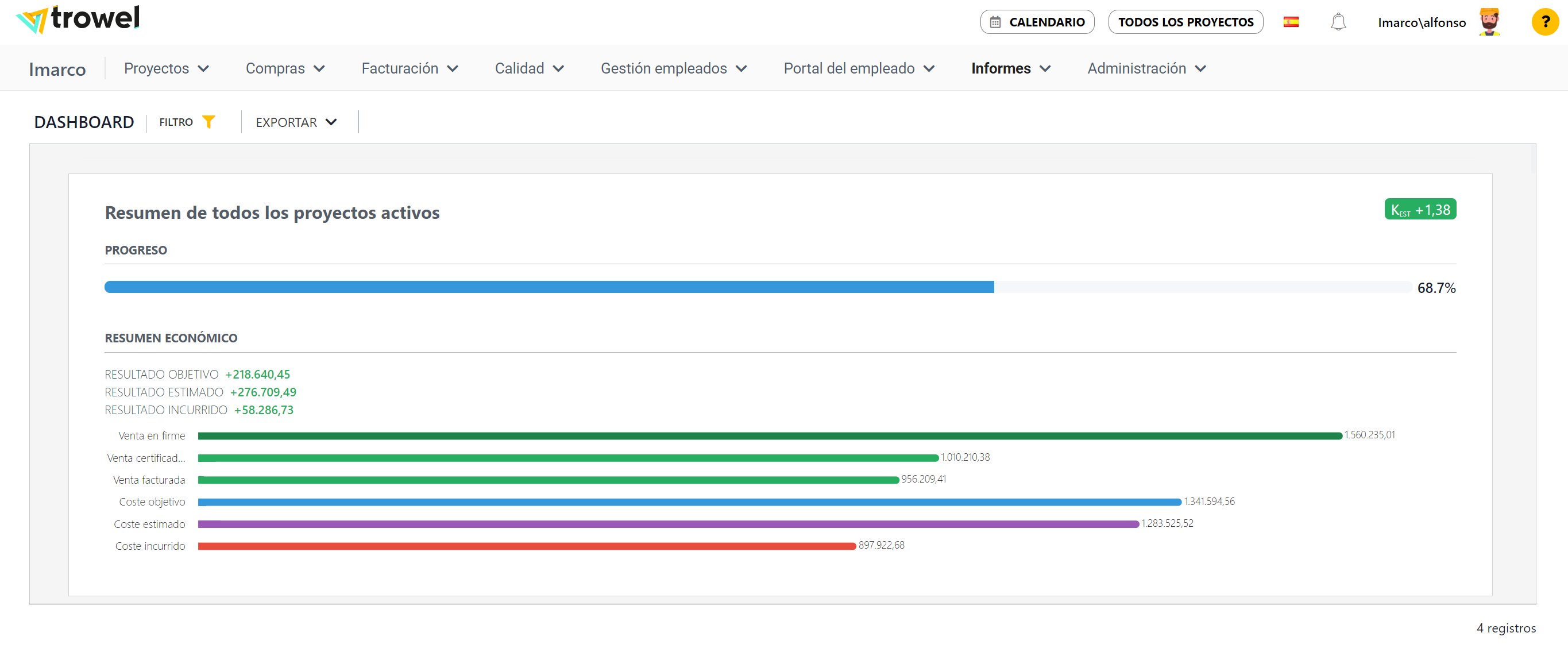Click the red Coste incurrido bar

[527, 546]
